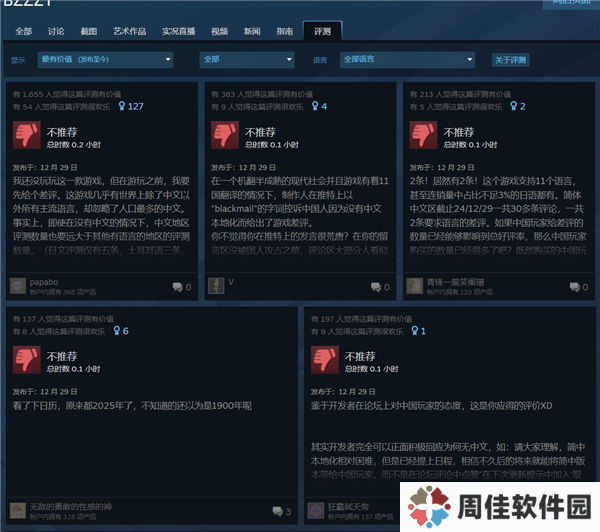Expand the 最有价值 (发布至今) sort dropdown

(x=105, y=60)
